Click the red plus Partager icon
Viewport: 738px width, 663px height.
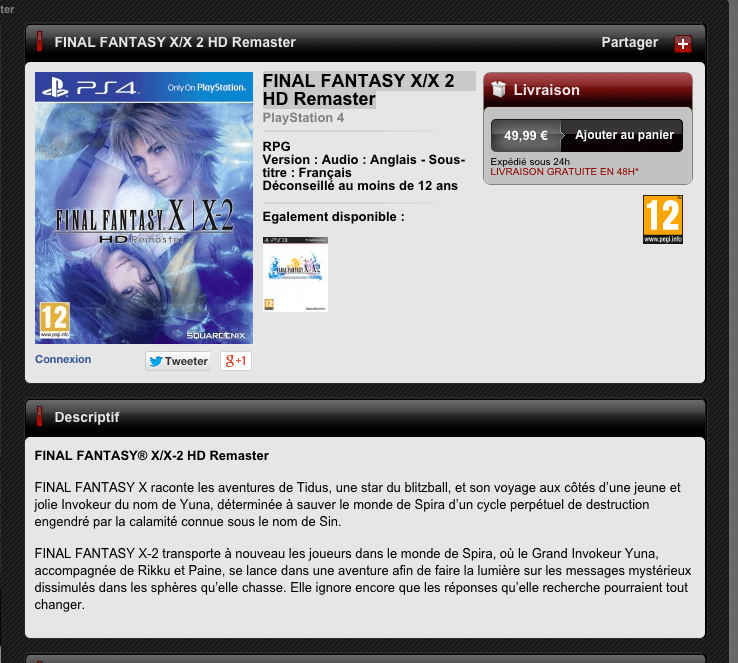[682, 44]
